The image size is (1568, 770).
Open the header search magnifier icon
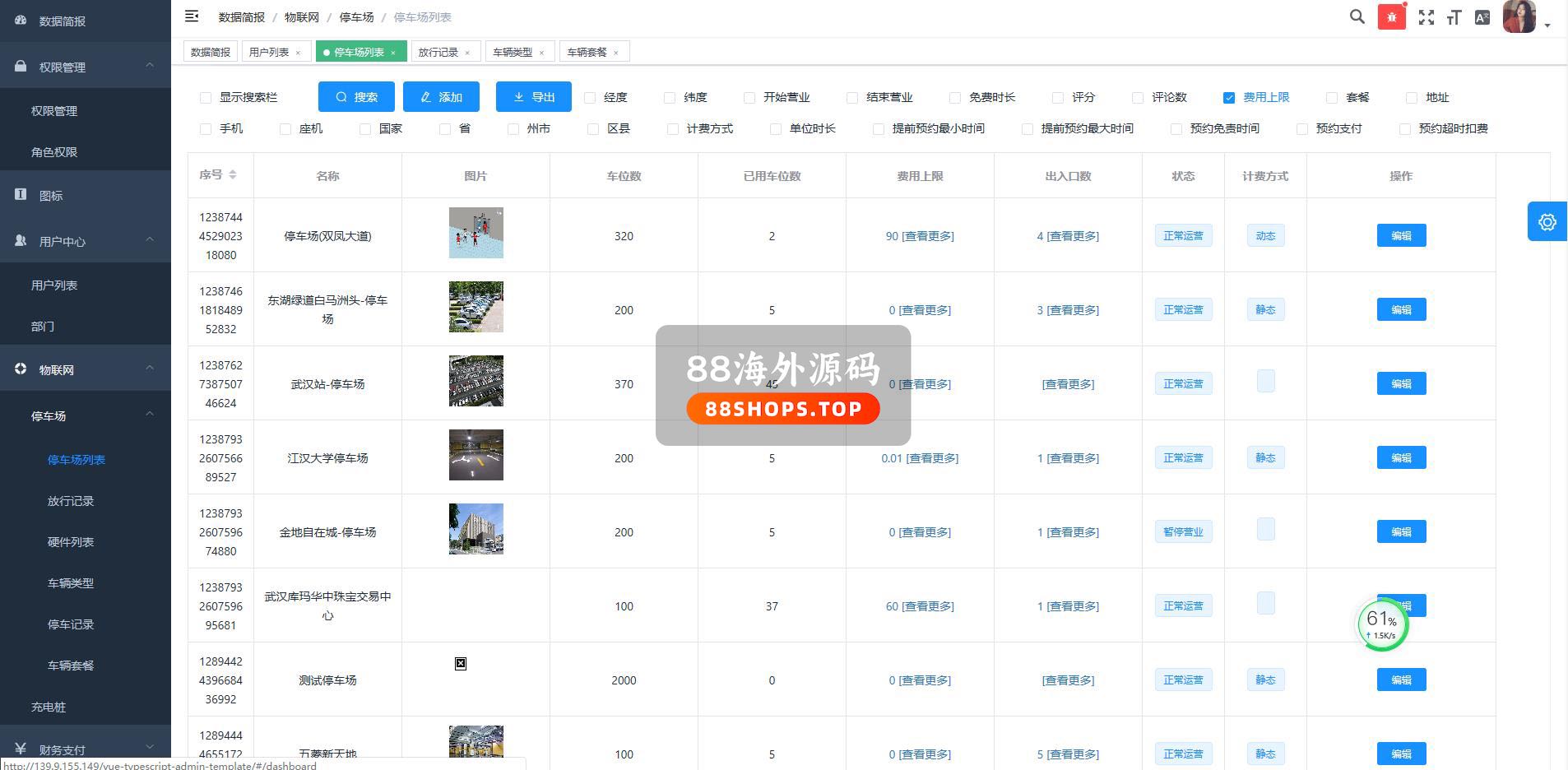pos(1357,16)
